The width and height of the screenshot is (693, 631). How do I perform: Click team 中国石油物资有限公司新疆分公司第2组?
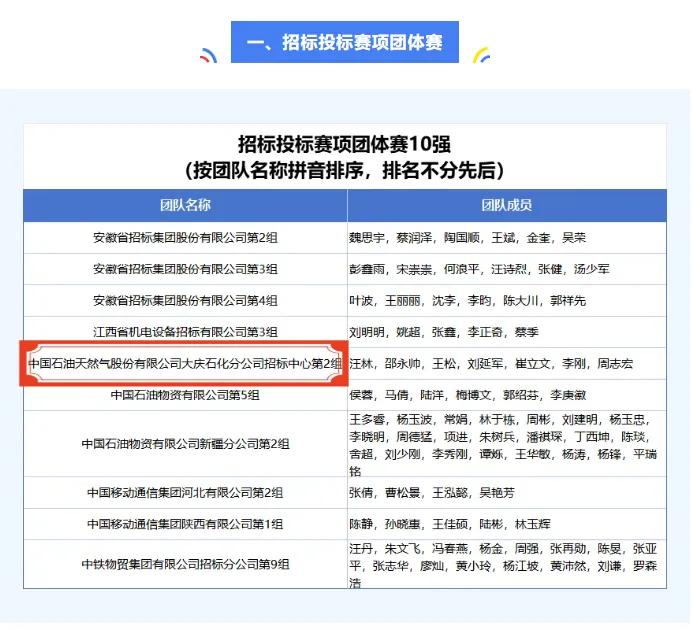coord(185,444)
